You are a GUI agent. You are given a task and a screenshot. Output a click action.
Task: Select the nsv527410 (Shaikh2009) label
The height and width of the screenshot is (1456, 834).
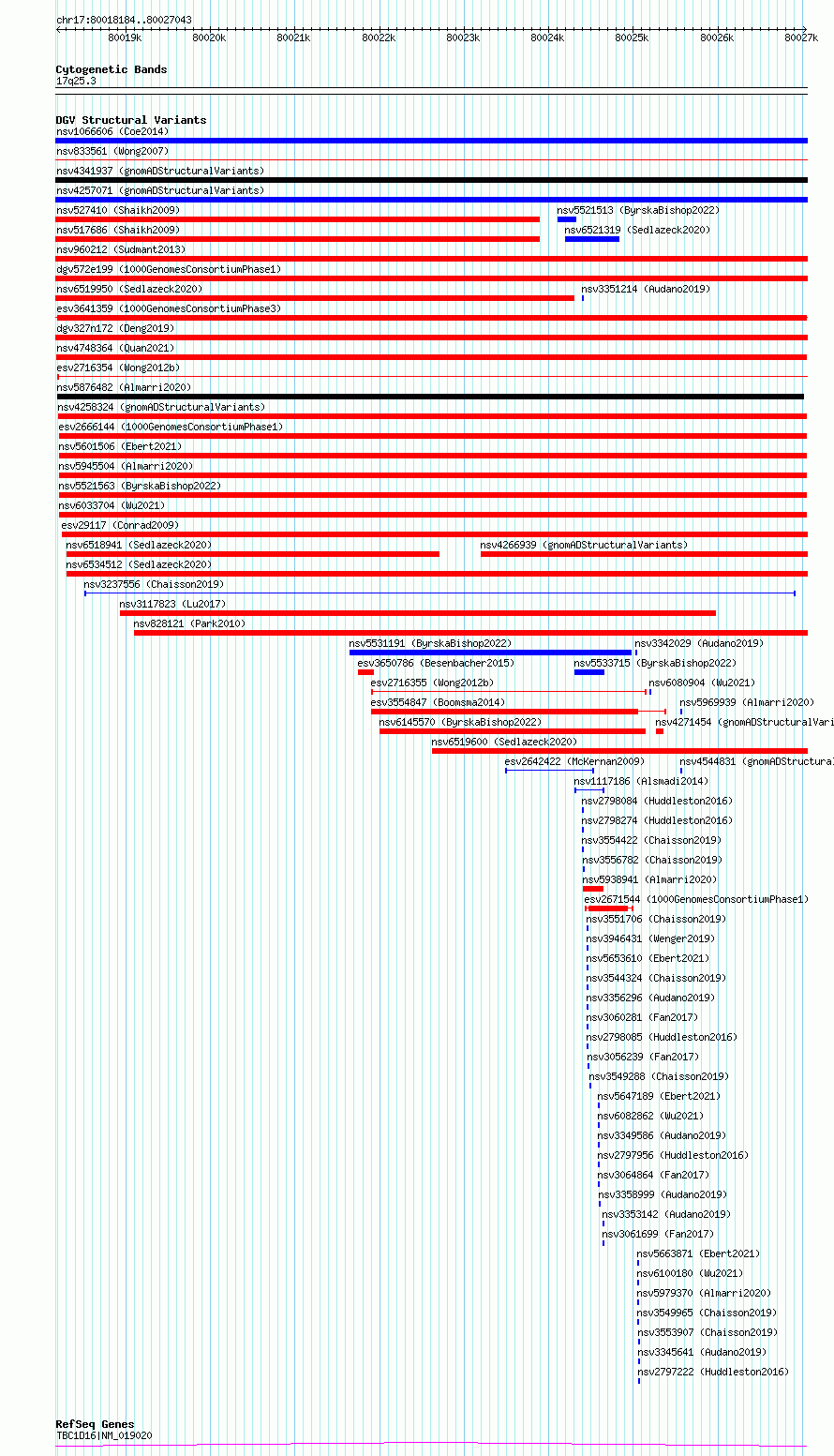click(x=118, y=210)
